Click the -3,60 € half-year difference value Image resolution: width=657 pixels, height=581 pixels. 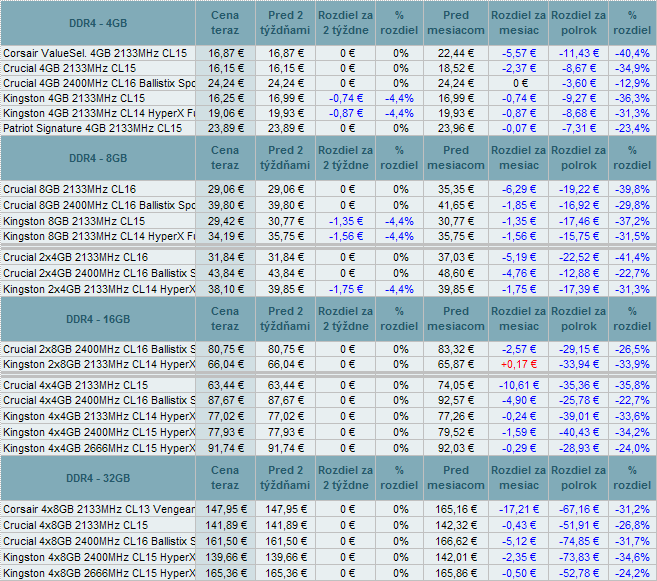579,83
